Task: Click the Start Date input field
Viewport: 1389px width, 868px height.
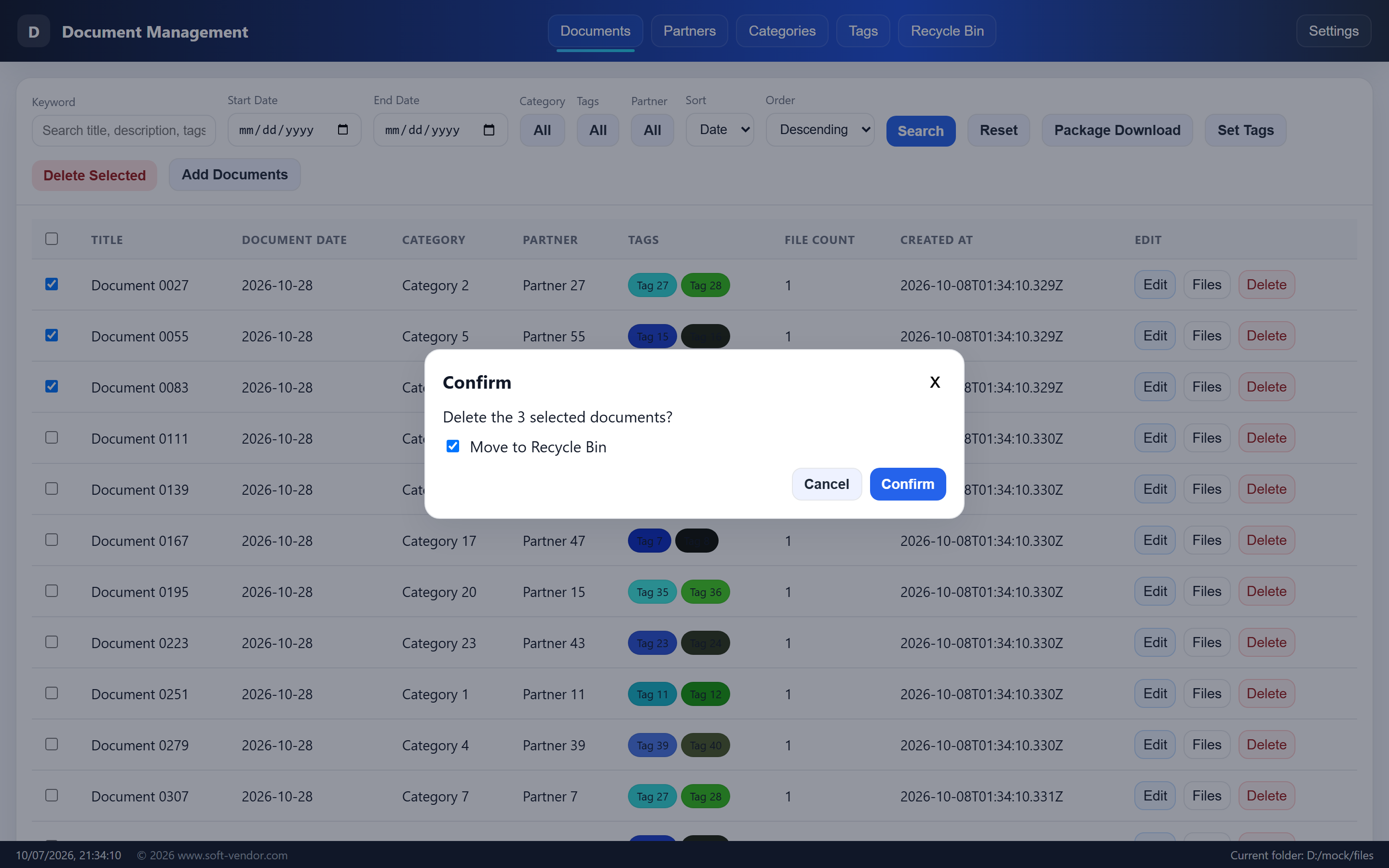Action: (x=295, y=130)
